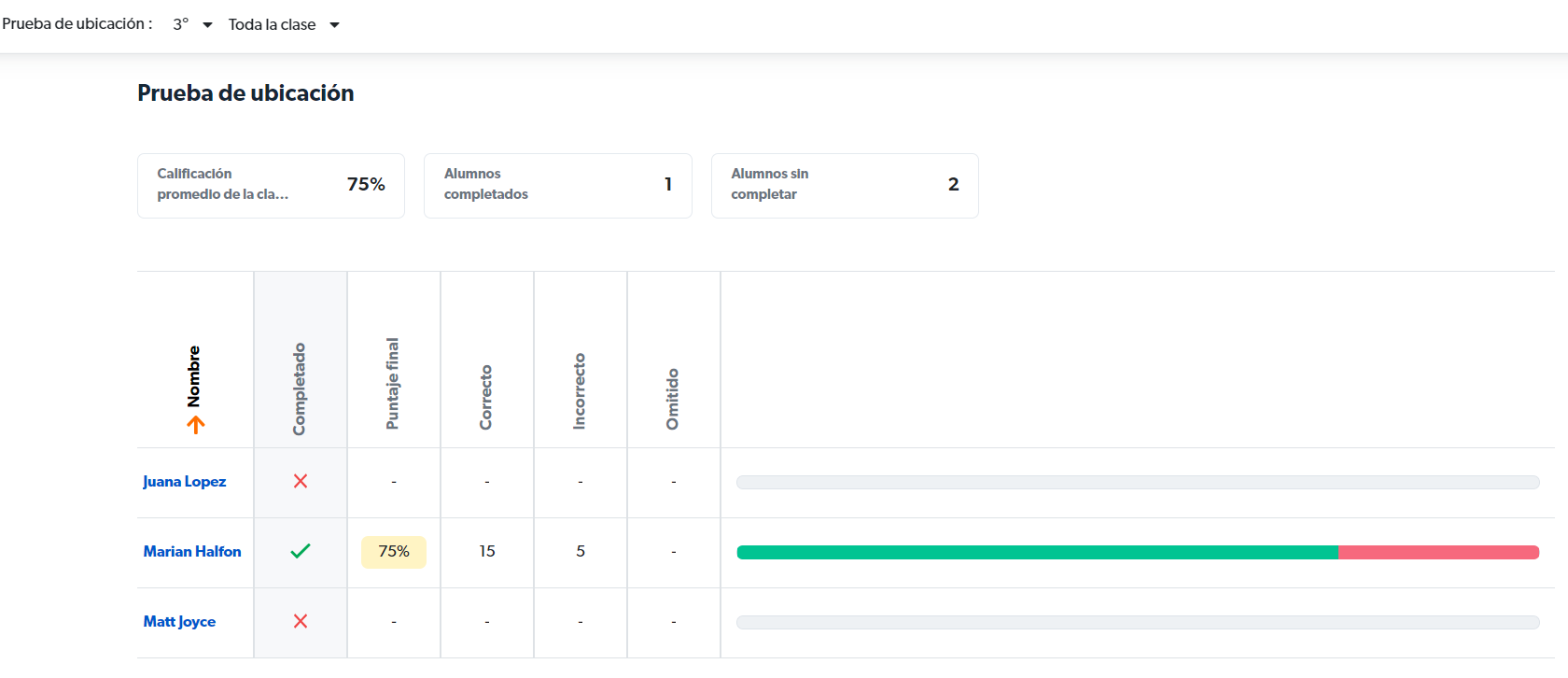Click the Calificación promedio de la clase card
Image resolution: width=1568 pixels, height=678 pixels.
pos(271,186)
